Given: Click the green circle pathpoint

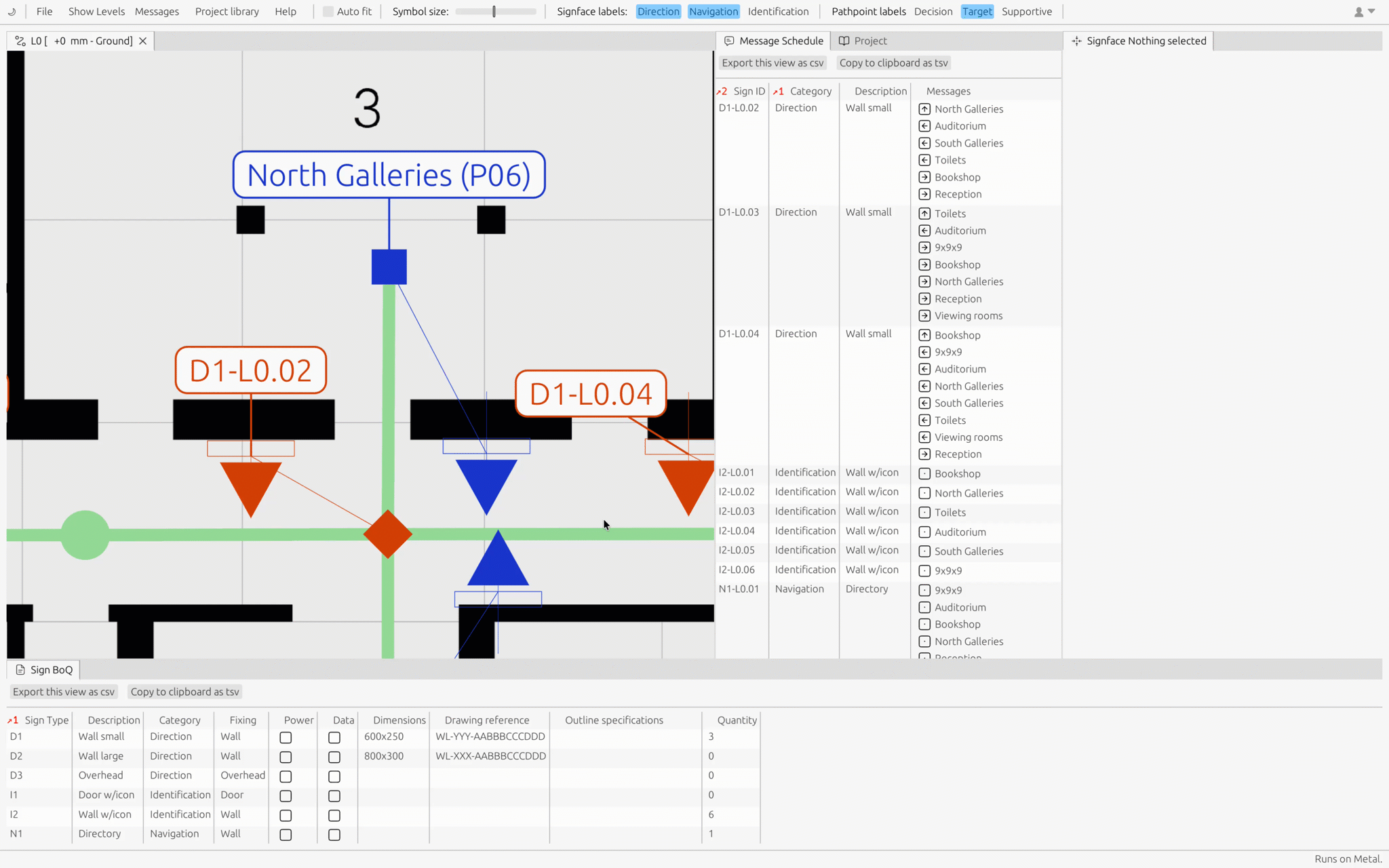Looking at the screenshot, I should point(85,534).
